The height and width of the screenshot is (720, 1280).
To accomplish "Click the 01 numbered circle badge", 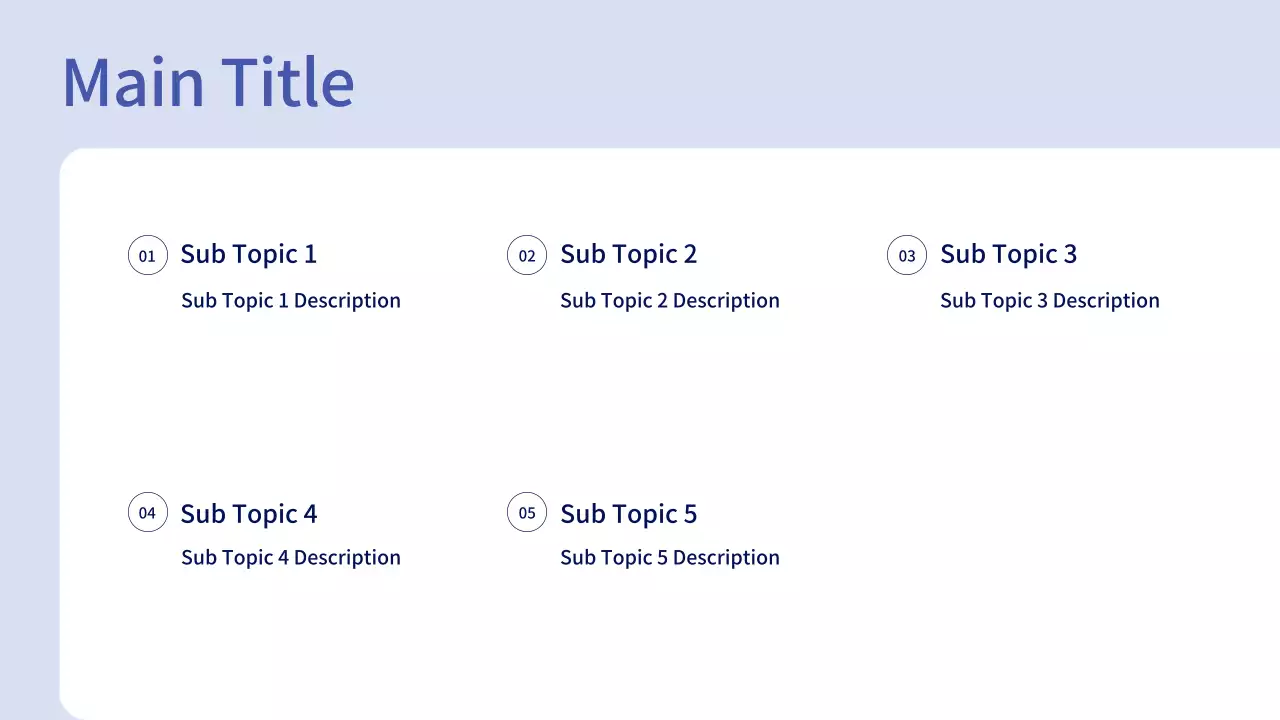I will pyautogui.click(x=147, y=255).
